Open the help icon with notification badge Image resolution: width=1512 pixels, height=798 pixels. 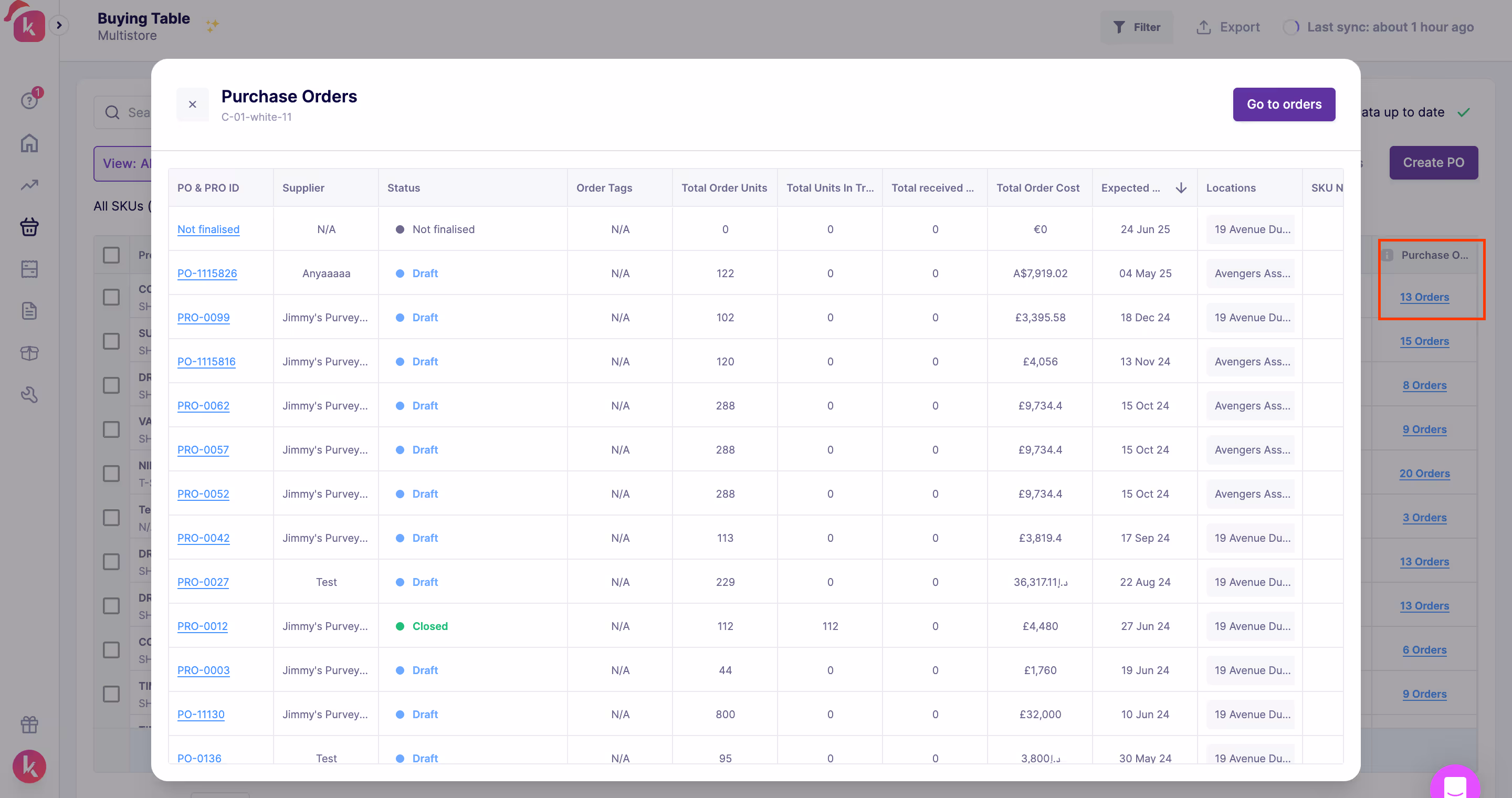(x=29, y=100)
